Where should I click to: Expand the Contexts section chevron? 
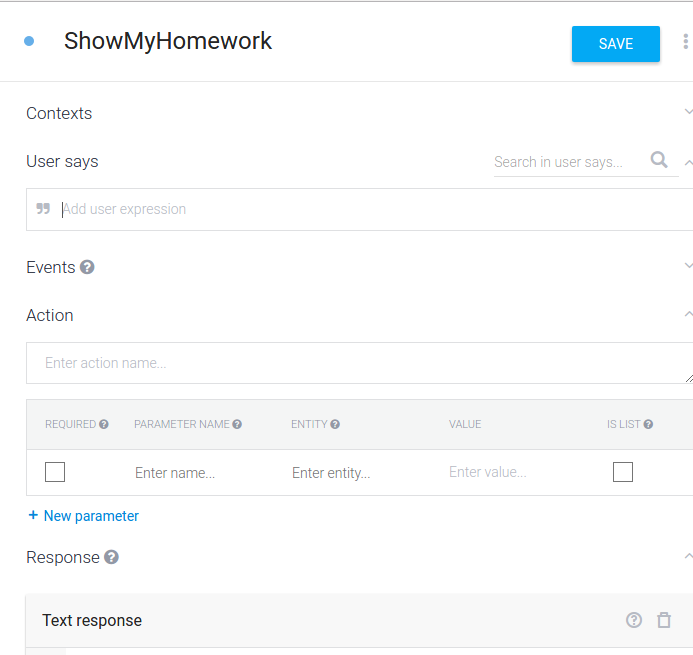[687, 112]
